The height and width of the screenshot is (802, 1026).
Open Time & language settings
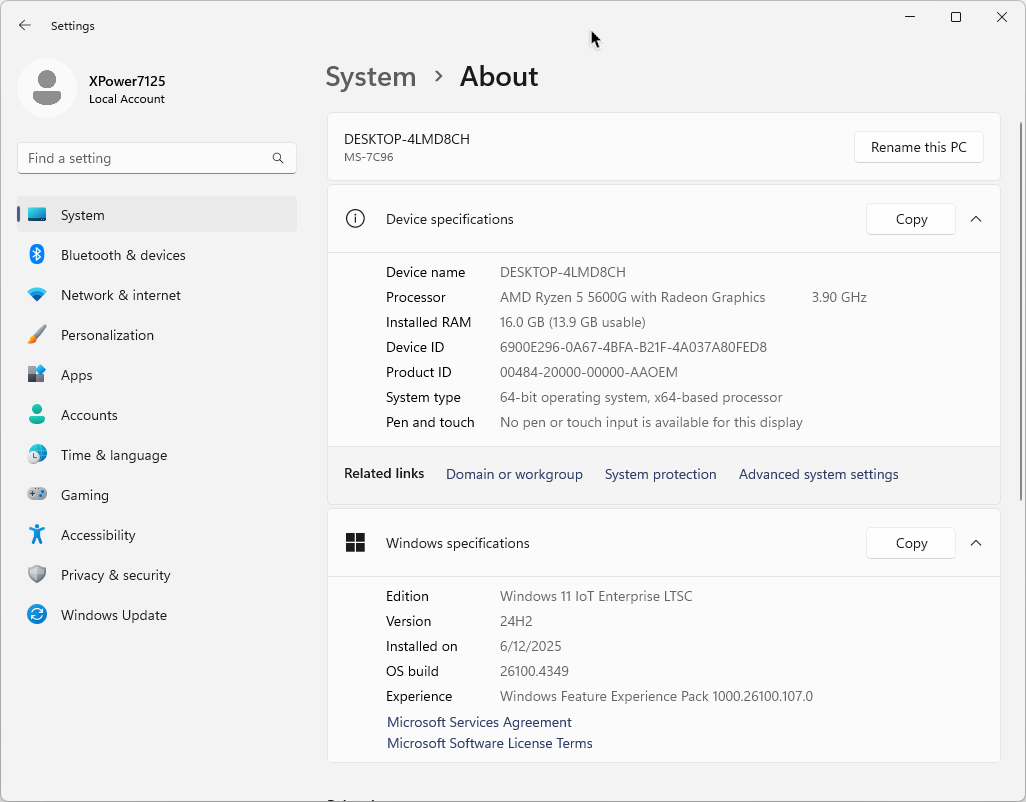(x=113, y=455)
